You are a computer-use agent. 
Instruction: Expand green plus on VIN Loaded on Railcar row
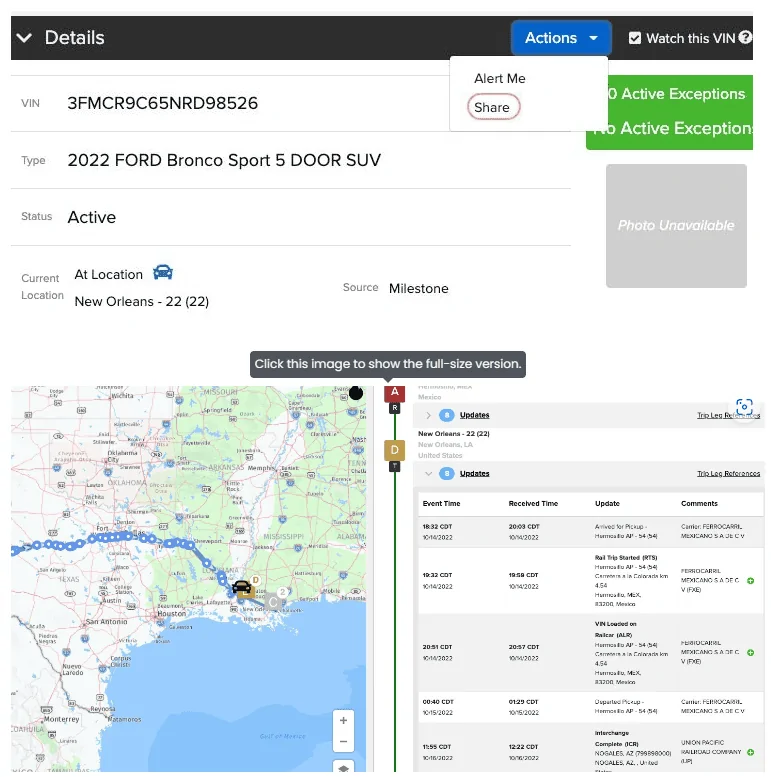coord(751,653)
